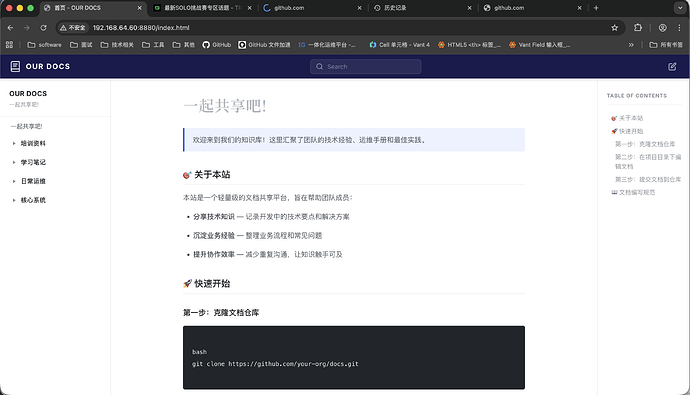
Task: Open the user profile icon
Action: point(662,28)
